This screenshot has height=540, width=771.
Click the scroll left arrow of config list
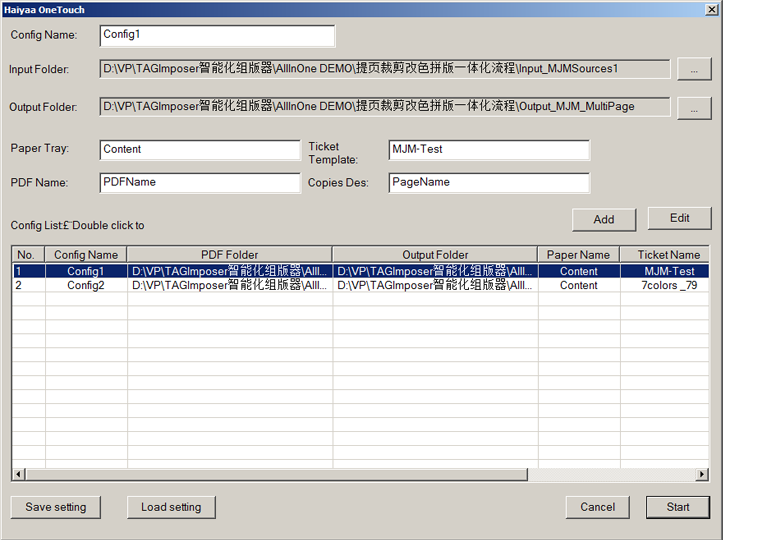click(19, 475)
